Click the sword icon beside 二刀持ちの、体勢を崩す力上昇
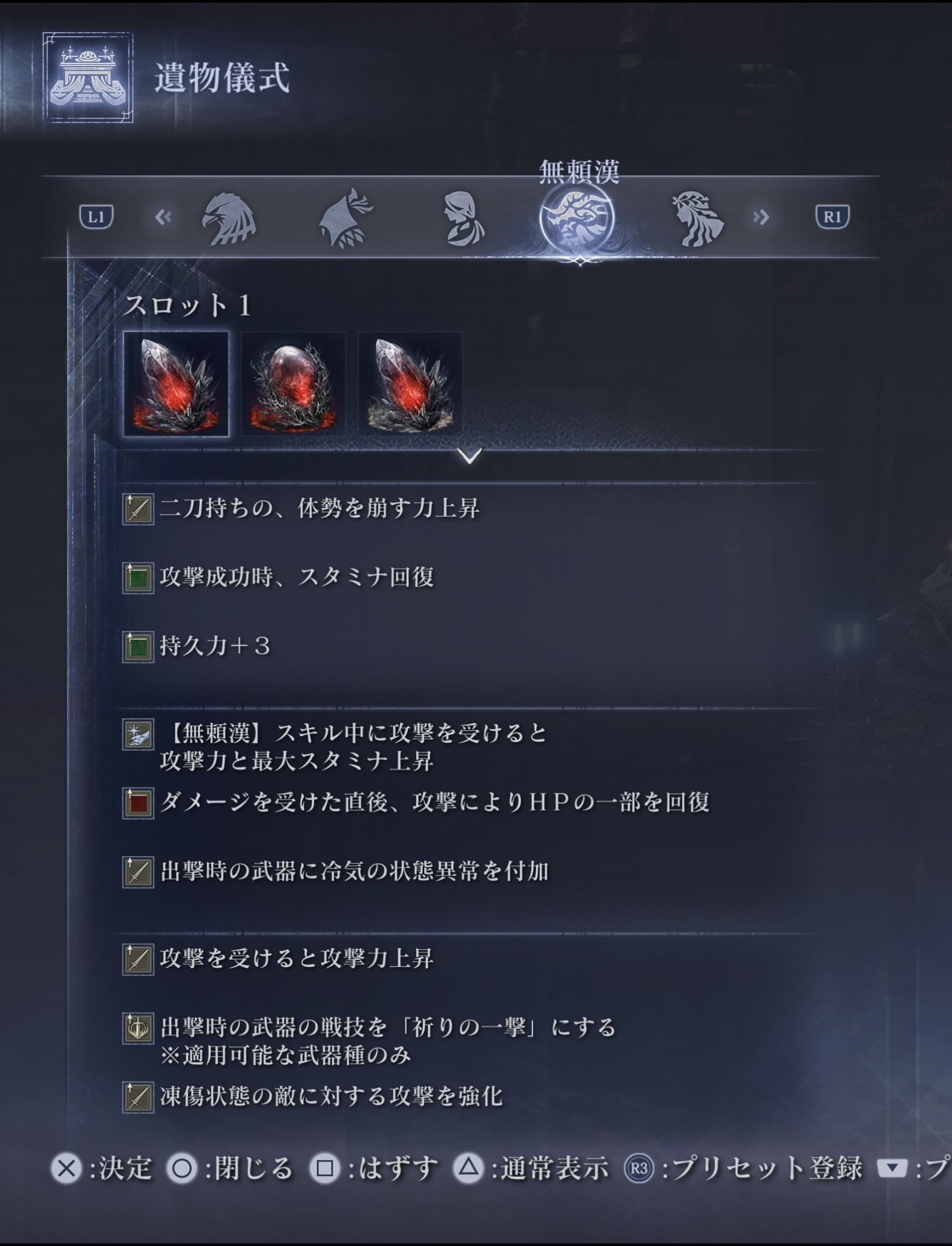Image resolution: width=952 pixels, height=1246 pixels. 138,509
